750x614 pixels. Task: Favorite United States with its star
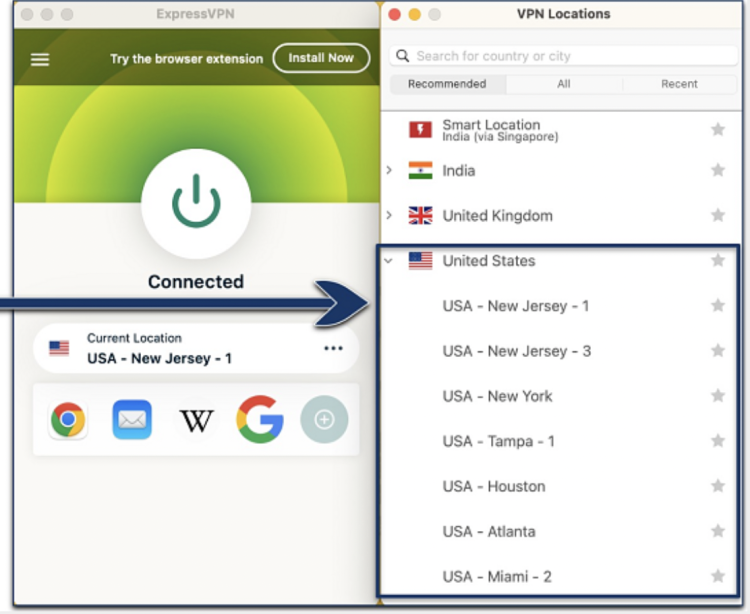718,260
